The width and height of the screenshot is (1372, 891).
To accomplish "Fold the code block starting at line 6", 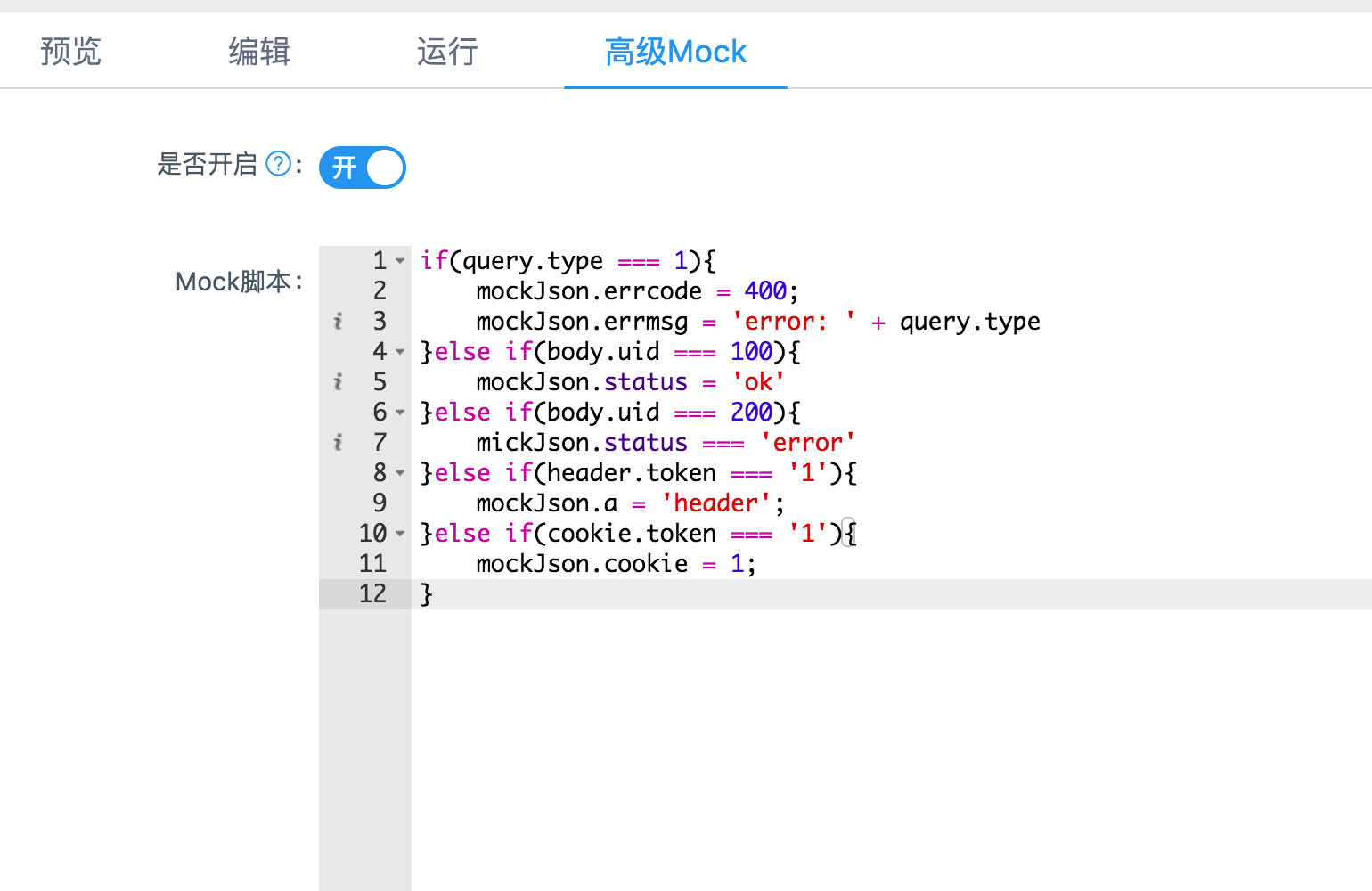I will pyautogui.click(x=400, y=413).
